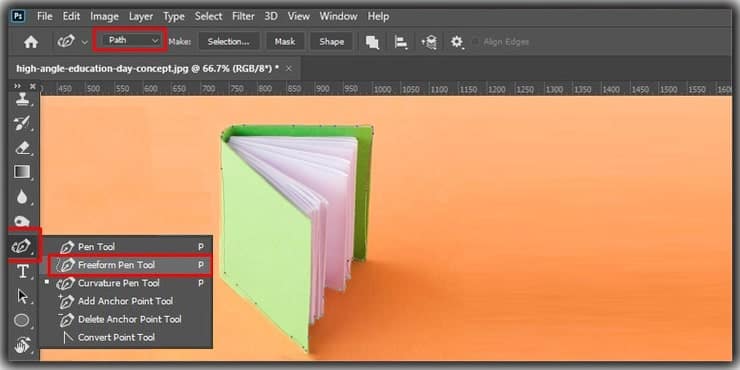Screen dimensions: 740x370
Task: Expand the tool preset arrow beside pen icon
Action: tap(85, 42)
